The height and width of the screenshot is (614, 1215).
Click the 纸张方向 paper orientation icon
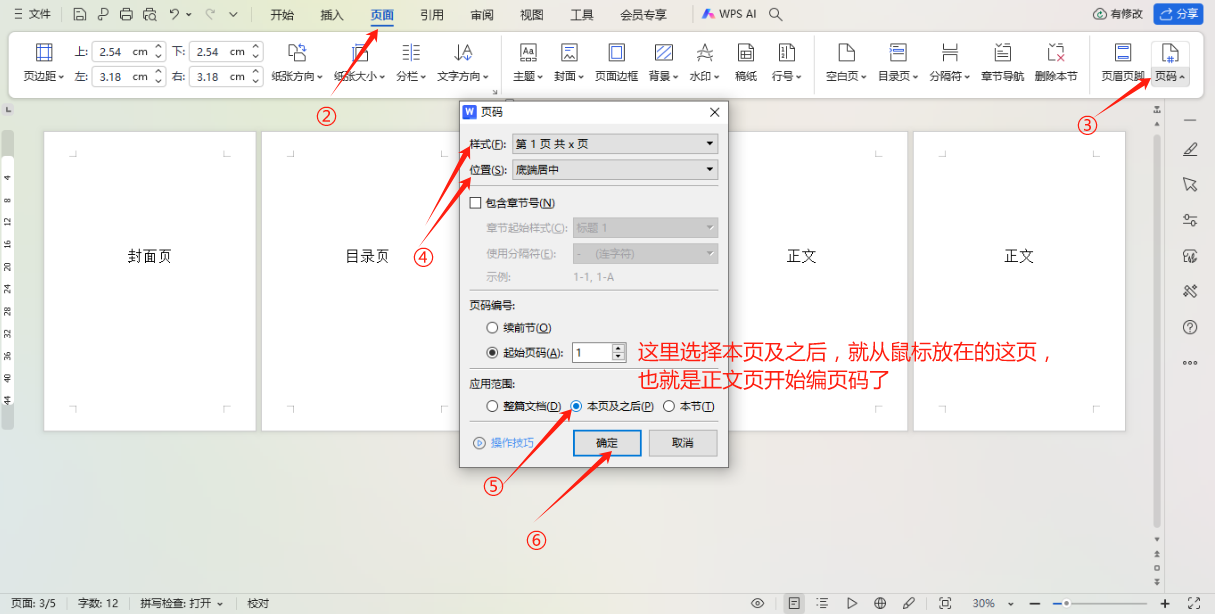point(296,53)
